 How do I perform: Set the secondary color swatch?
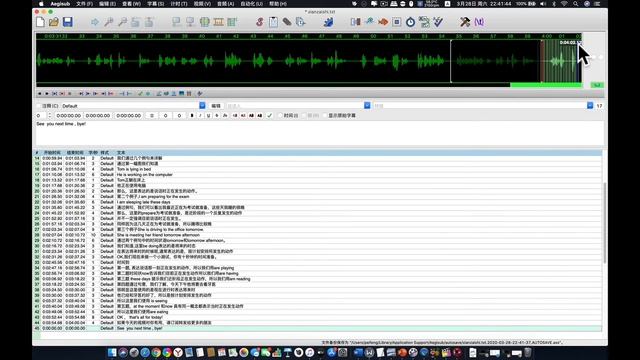pyautogui.click(x=243, y=116)
